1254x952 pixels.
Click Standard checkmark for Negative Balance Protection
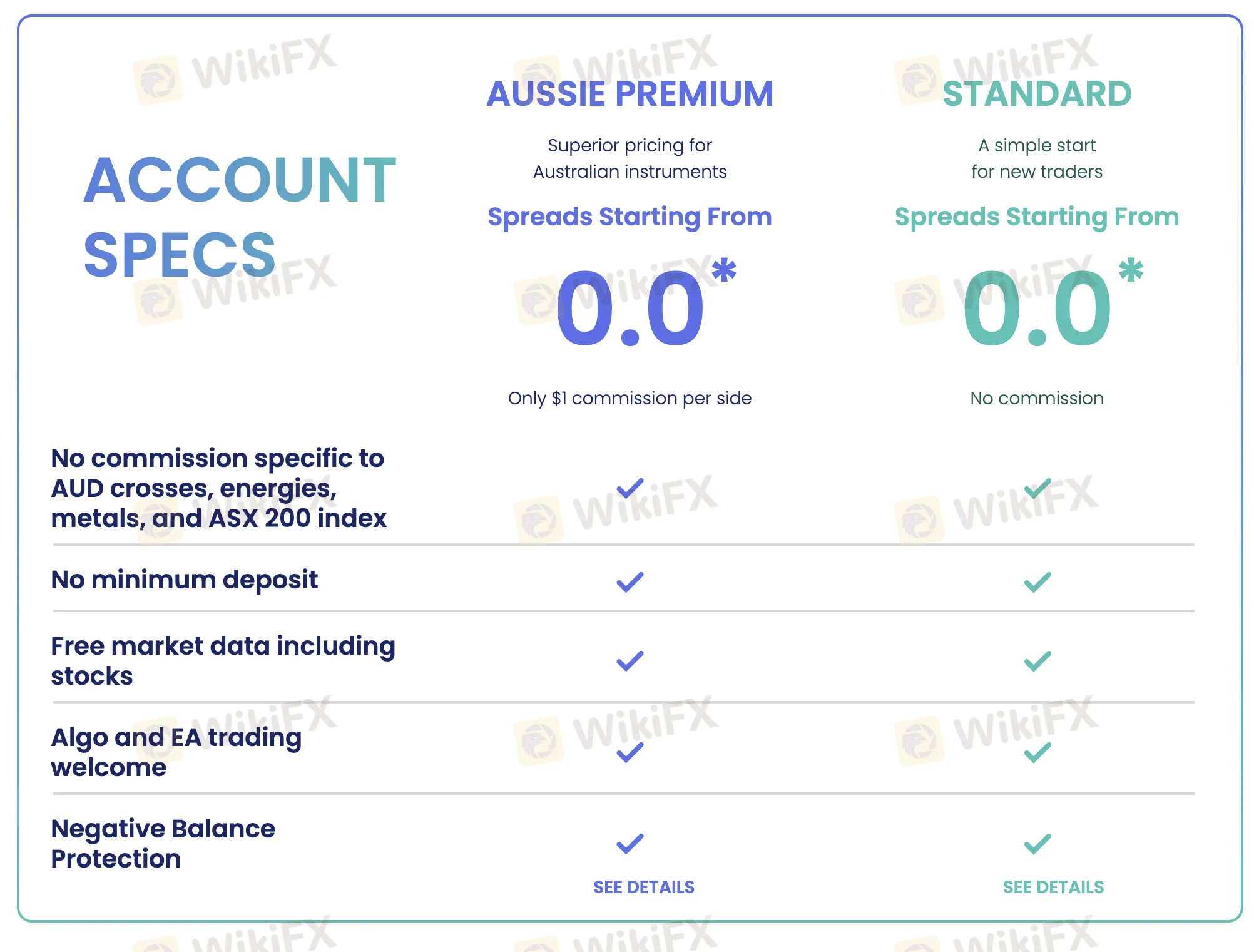[1037, 844]
